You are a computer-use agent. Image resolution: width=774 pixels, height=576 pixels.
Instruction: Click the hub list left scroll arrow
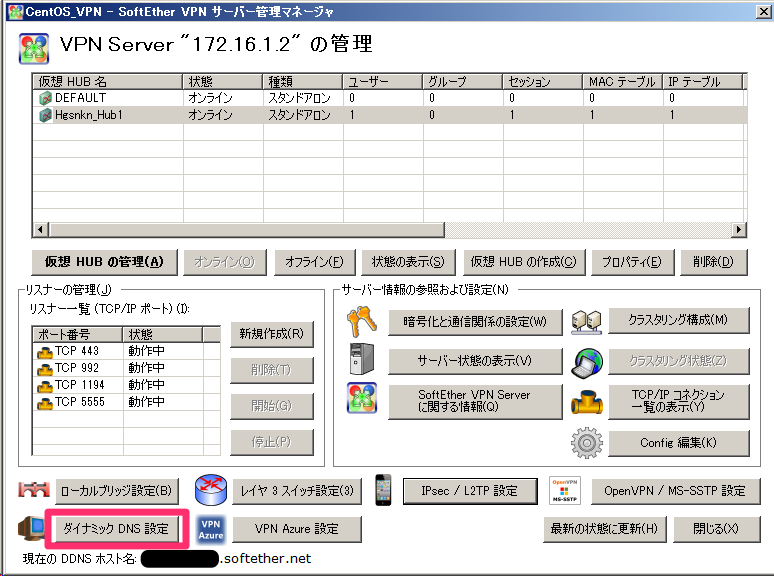point(40,230)
